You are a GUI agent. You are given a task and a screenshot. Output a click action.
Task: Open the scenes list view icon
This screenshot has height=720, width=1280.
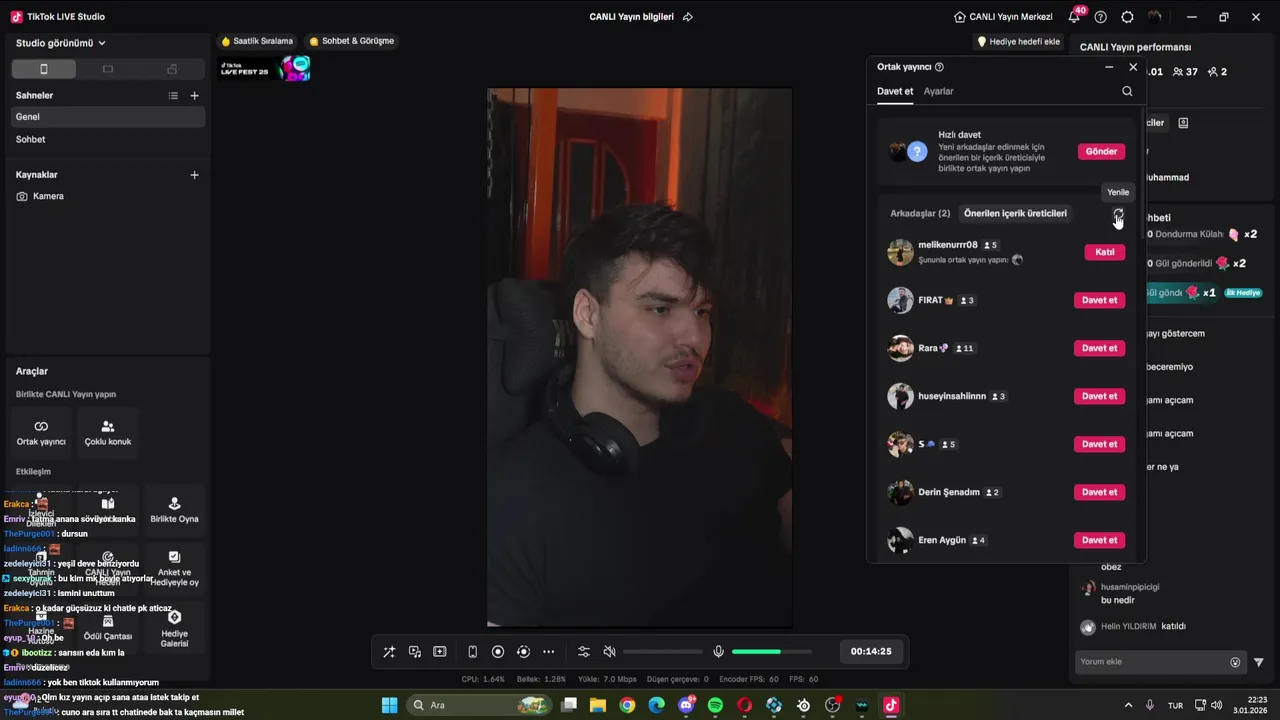[x=173, y=96]
